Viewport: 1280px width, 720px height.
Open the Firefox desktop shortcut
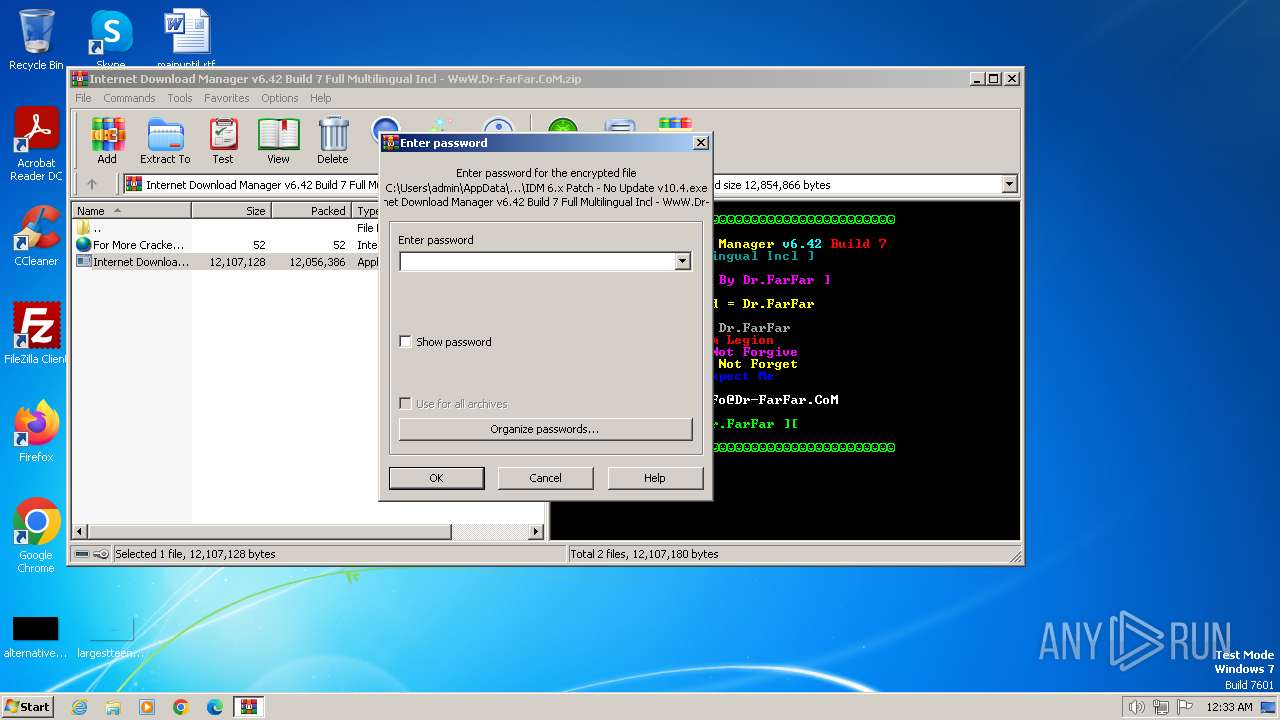(x=36, y=432)
